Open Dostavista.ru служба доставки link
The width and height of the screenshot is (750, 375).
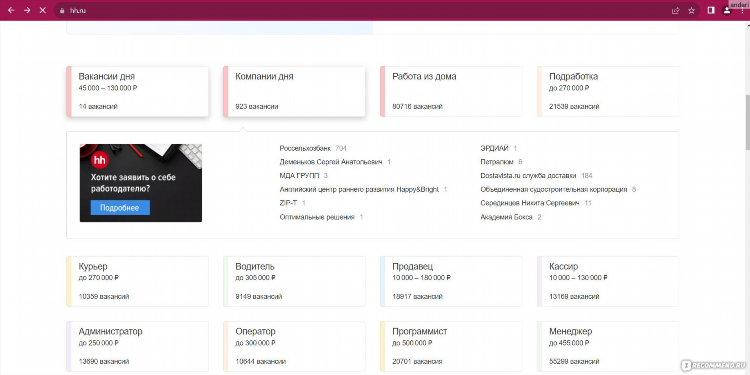(529, 176)
